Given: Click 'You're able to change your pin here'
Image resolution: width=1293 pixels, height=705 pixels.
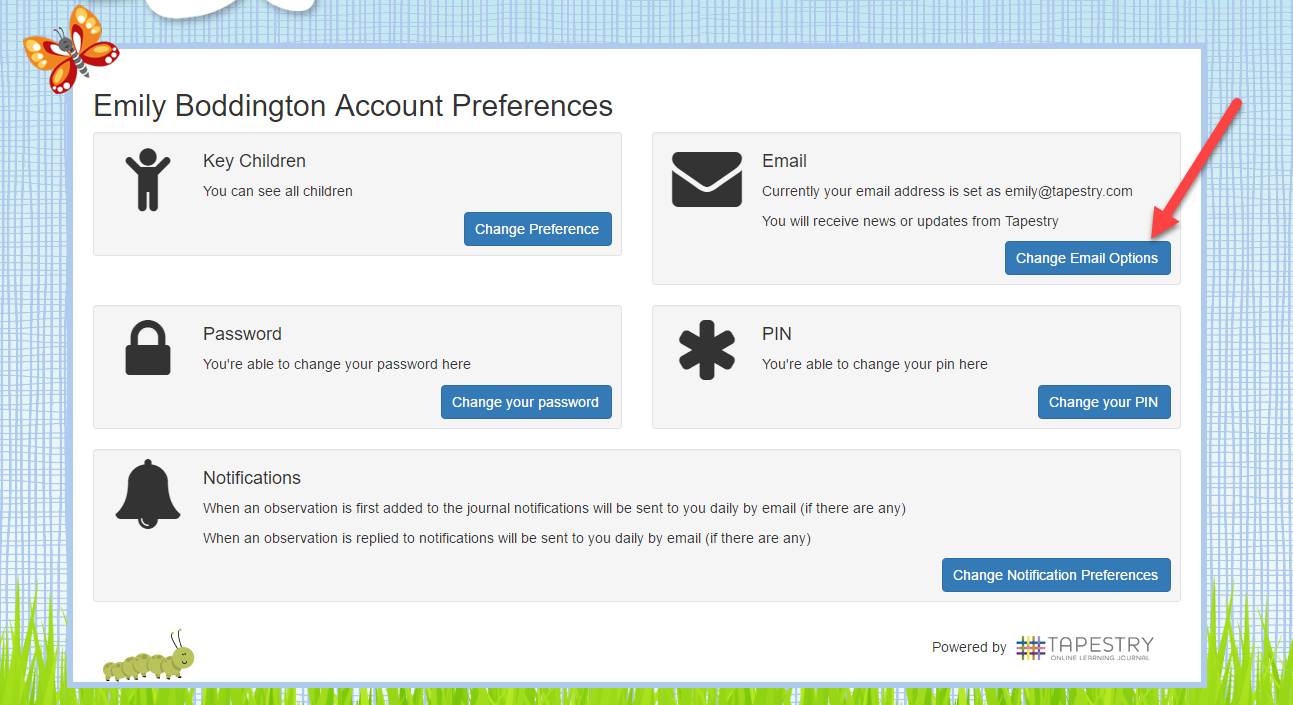Looking at the screenshot, I should (x=875, y=364).
